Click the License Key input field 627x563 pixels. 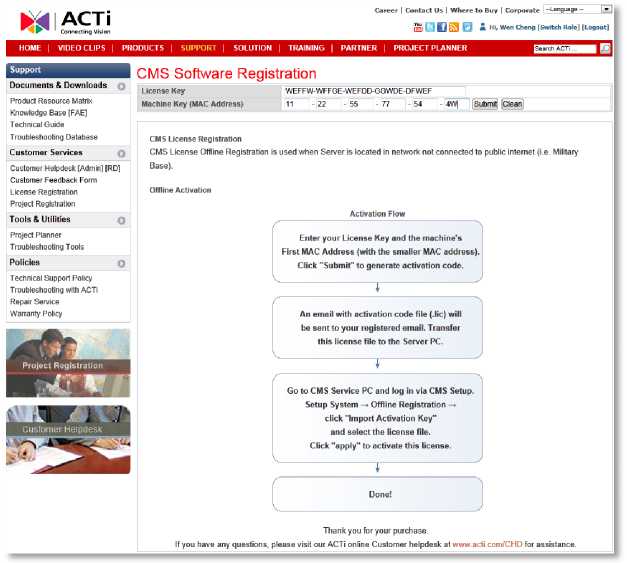pos(373,90)
